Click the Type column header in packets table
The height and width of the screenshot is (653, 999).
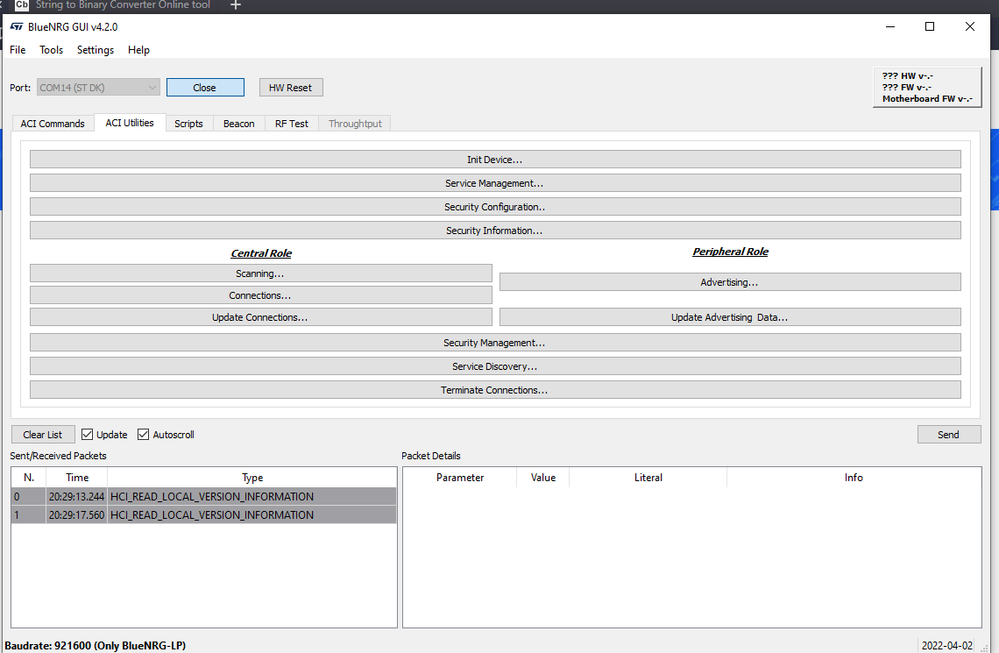(252, 477)
